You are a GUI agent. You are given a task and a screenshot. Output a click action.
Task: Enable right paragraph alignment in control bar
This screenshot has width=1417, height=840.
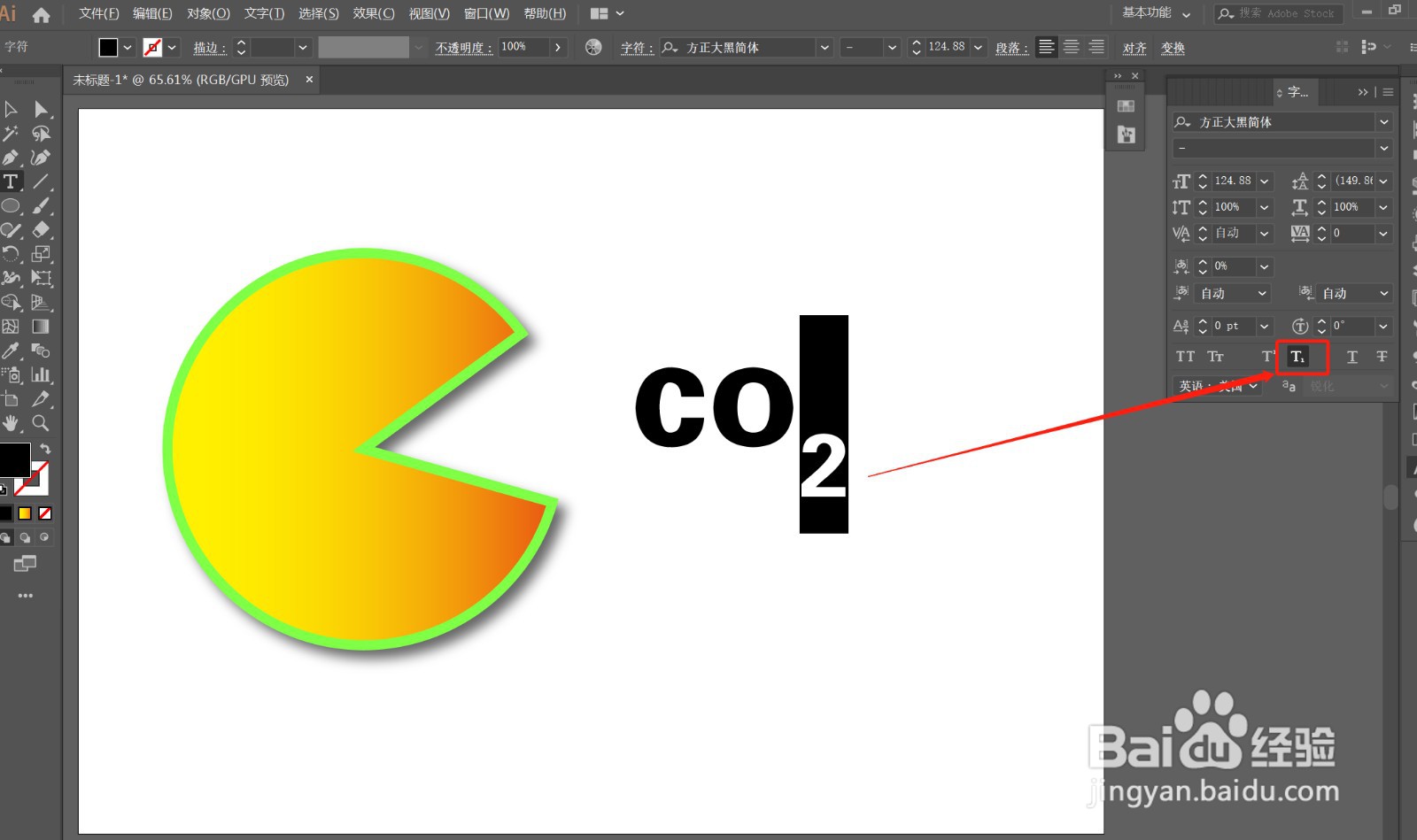[1096, 47]
